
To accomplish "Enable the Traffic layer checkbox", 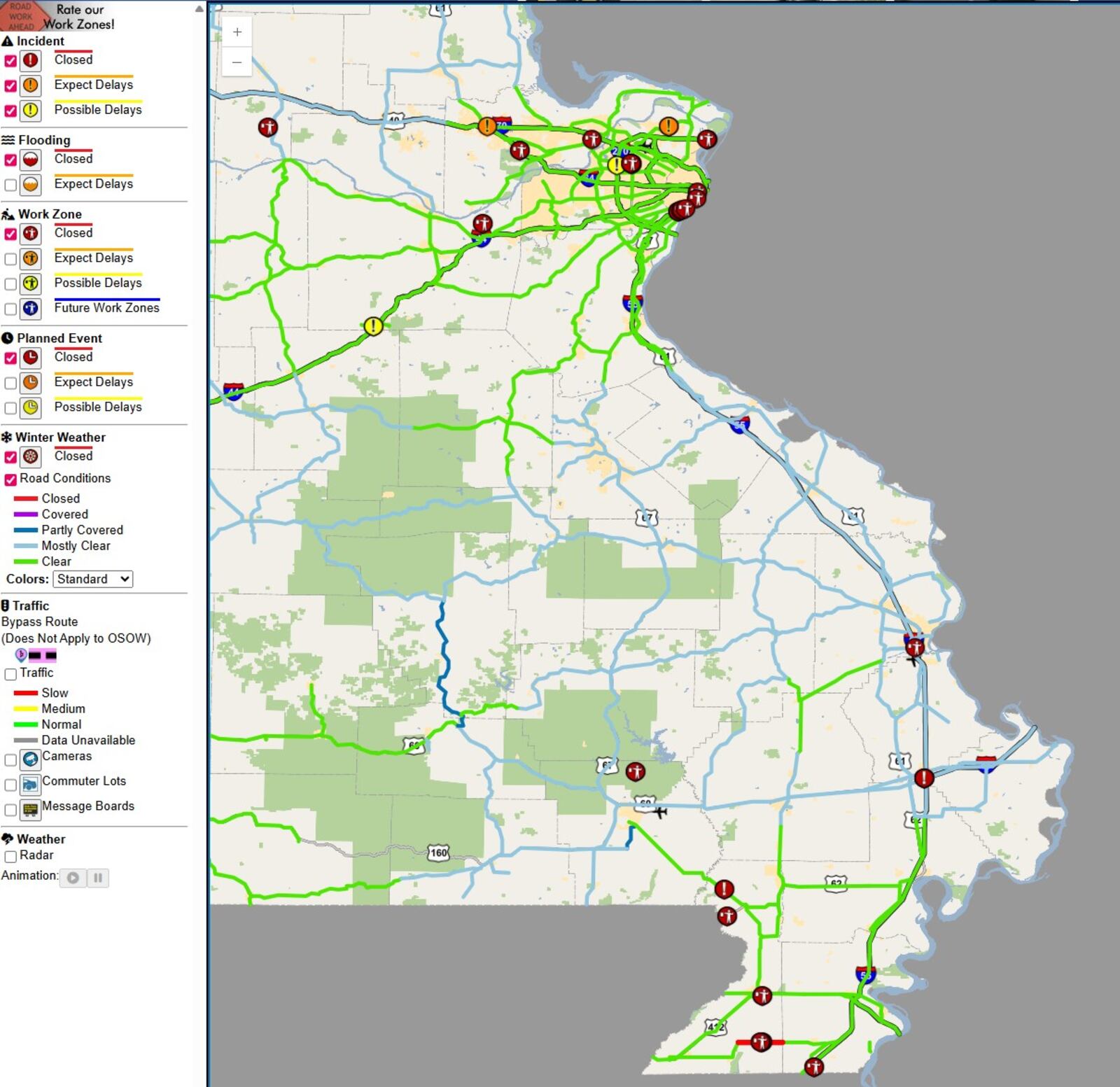I will pyautogui.click(x=10, y=674).
